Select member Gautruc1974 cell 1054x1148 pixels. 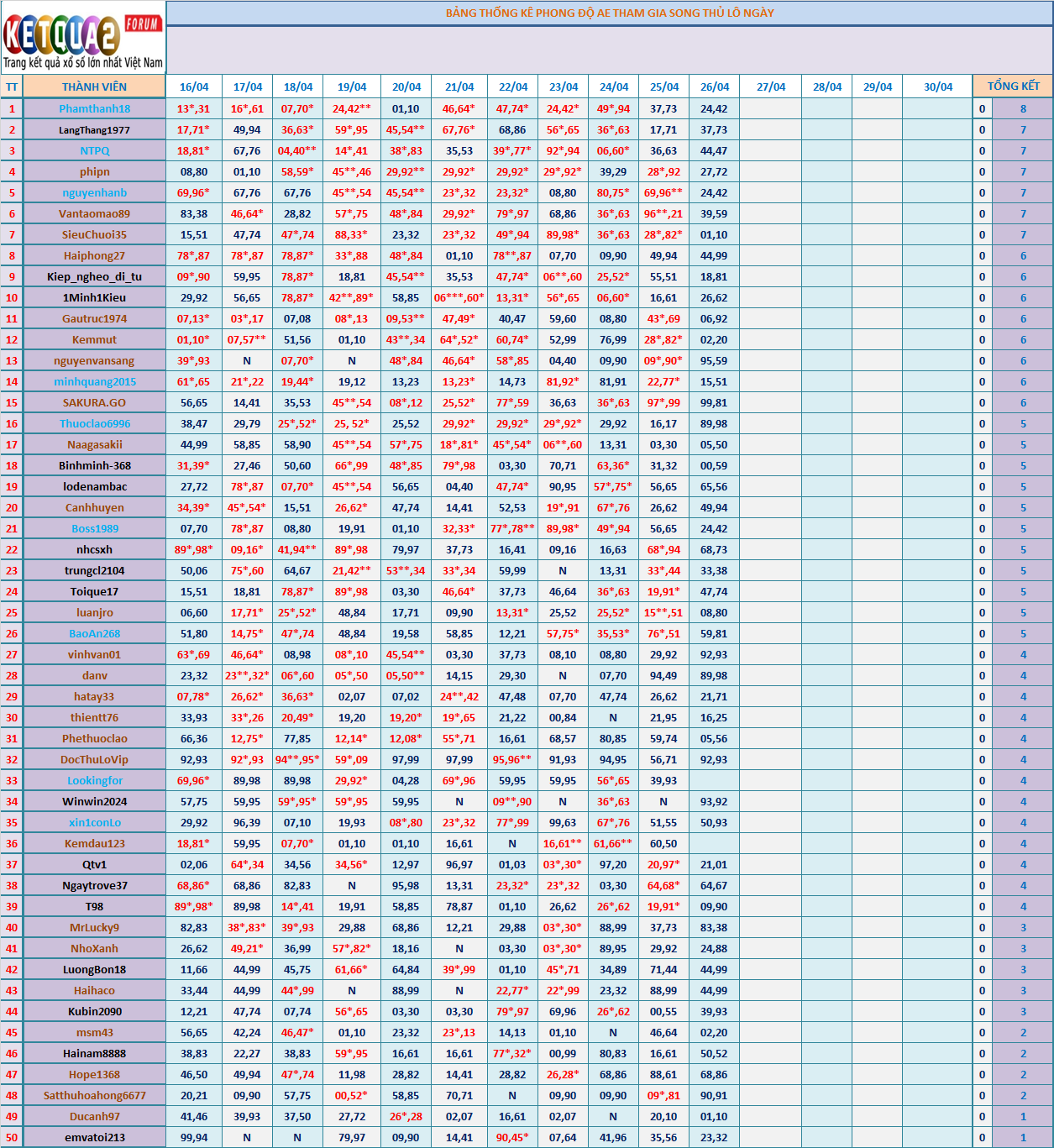pyautogui.click(x=94, y=318)
